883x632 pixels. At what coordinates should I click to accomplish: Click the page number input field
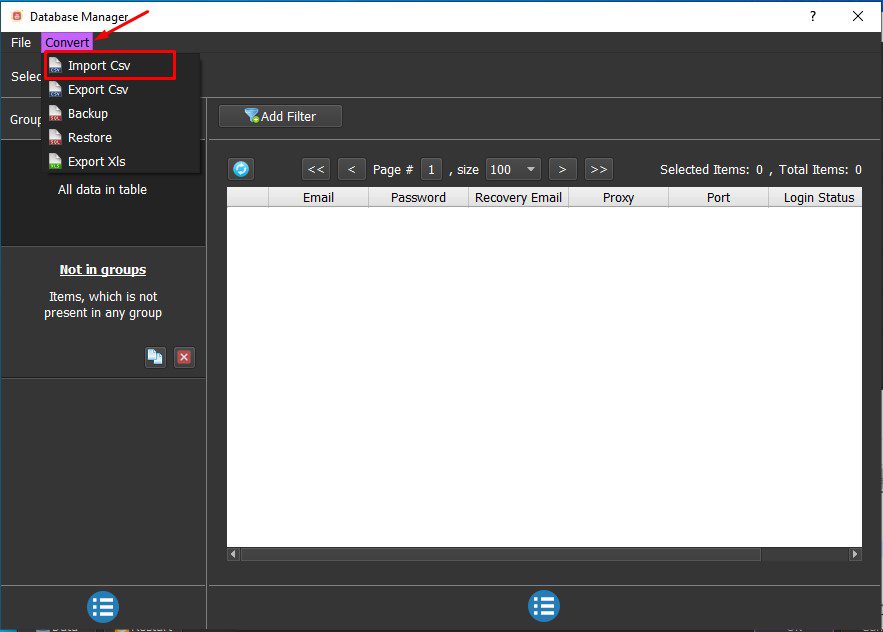tap(431, 170)
